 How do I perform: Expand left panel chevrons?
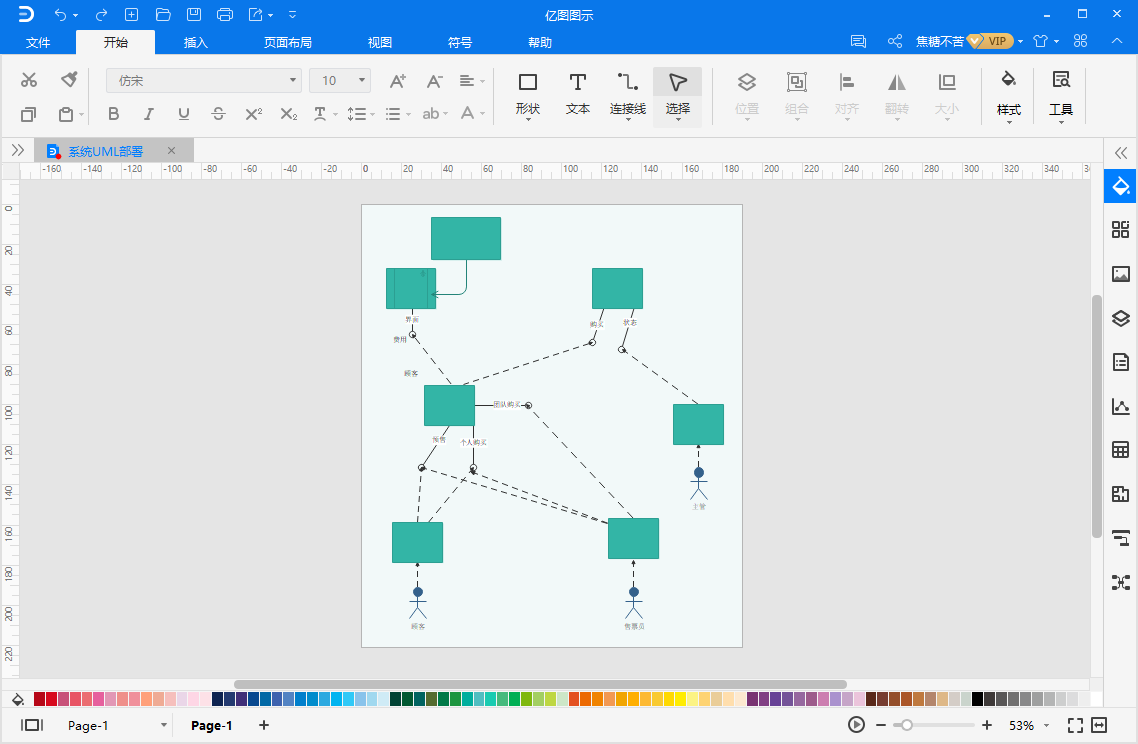click(x=18, y=150)
